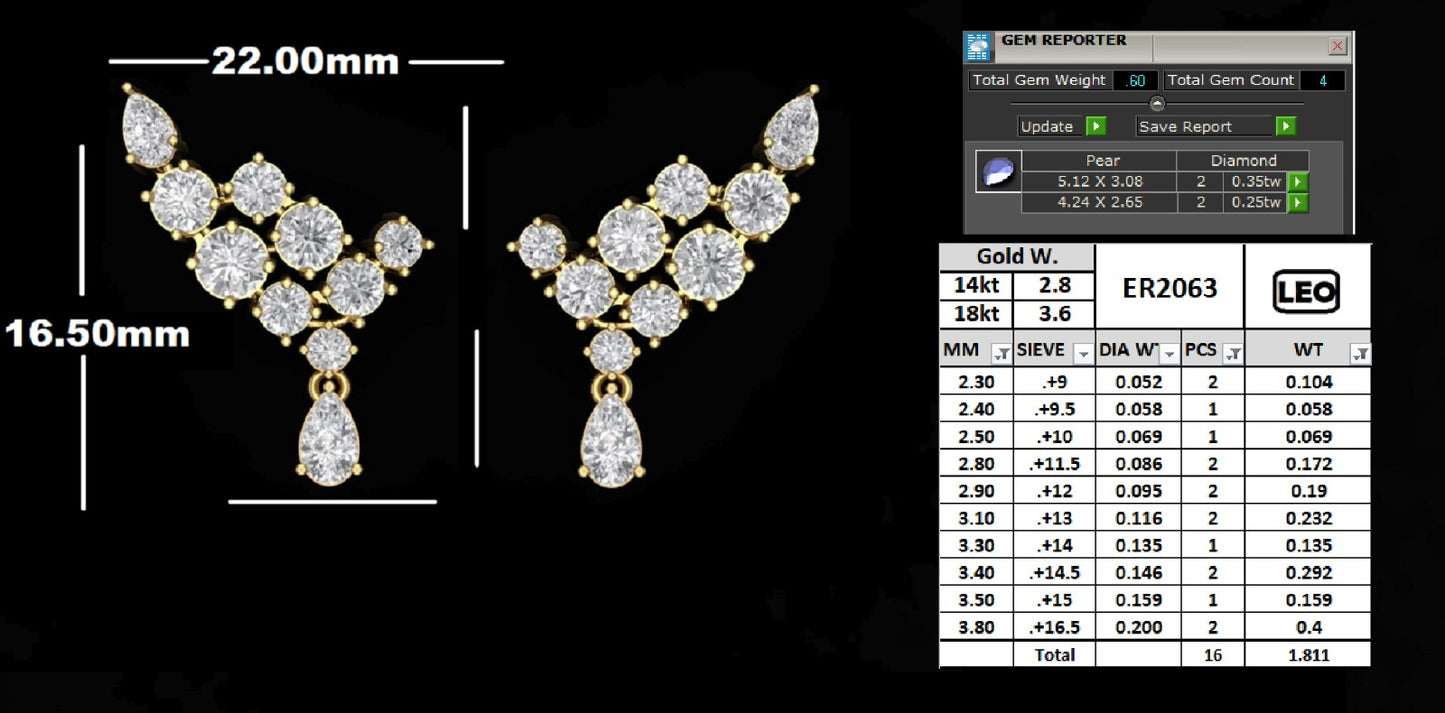Image resolution: width=1445 pixels, height=713 pixels.
Task: Open the MM column filter dropdown
Action: (x=1000, y=353)
